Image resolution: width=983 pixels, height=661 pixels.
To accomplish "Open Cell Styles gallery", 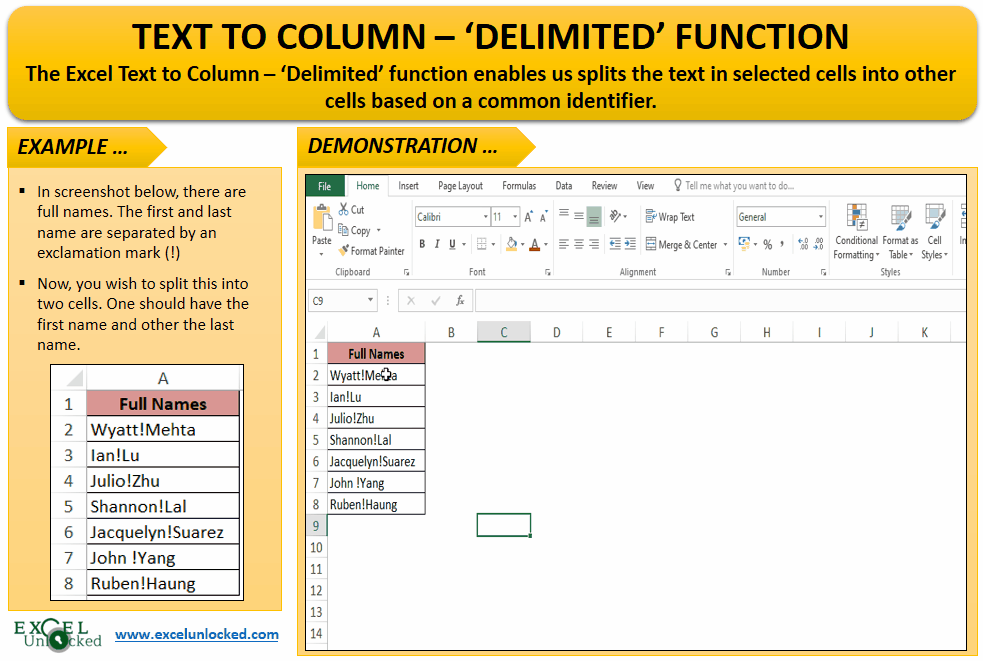I will click(x=934, y=231).
